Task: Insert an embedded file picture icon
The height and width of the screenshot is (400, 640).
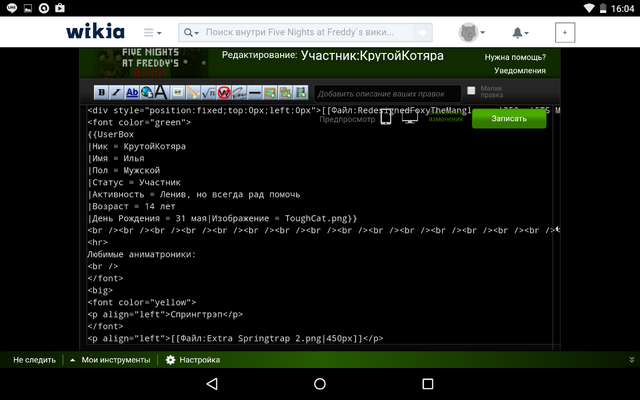Action: (178, 93)
